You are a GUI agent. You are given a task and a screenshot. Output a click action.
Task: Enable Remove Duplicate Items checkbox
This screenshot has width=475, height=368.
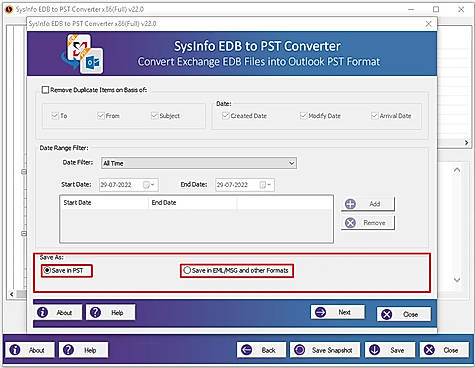pyautogui.click(x=45, y=90)
